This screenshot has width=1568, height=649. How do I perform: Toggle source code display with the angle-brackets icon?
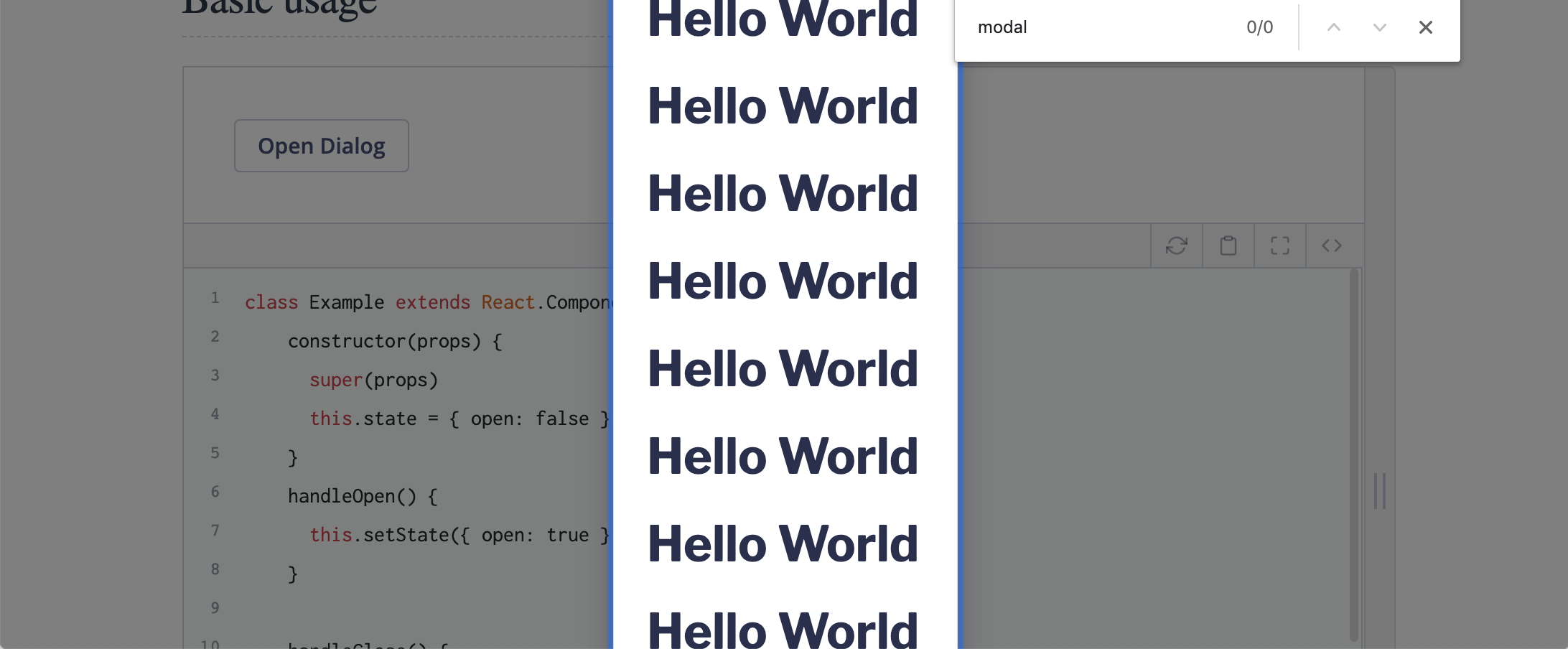click(1331, 245)
